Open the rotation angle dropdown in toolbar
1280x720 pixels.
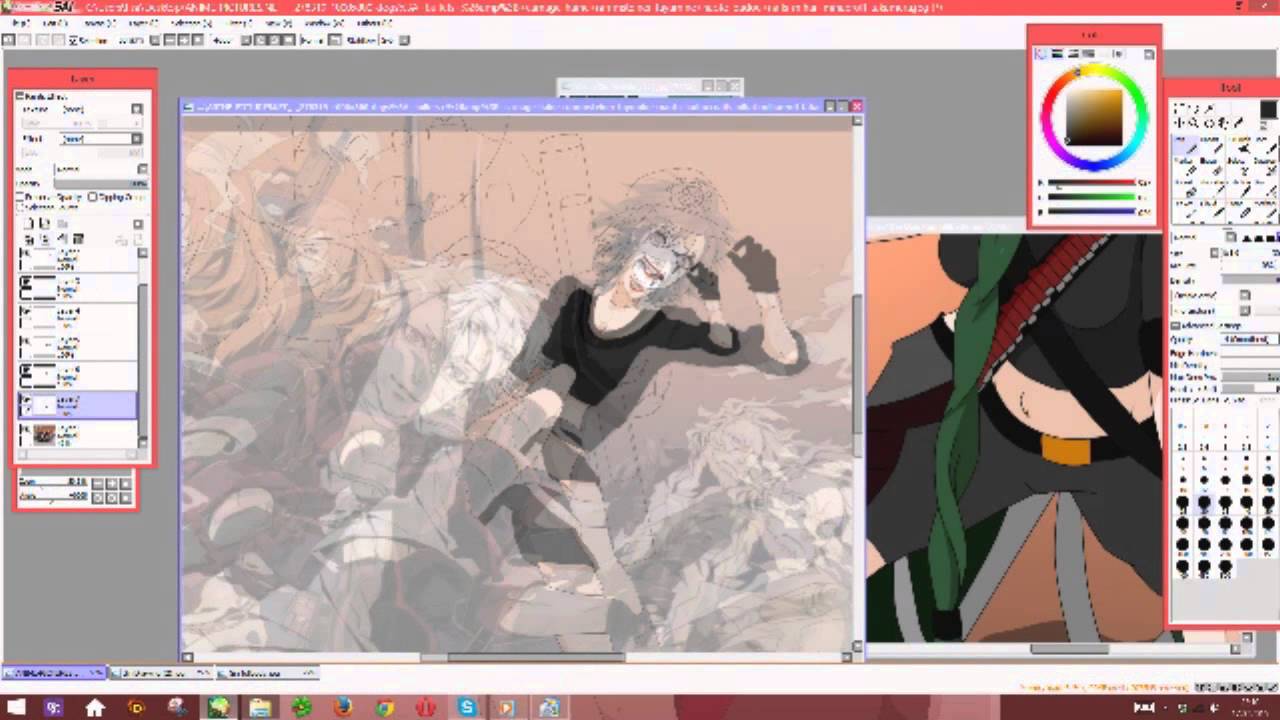(x=244, y=40)
